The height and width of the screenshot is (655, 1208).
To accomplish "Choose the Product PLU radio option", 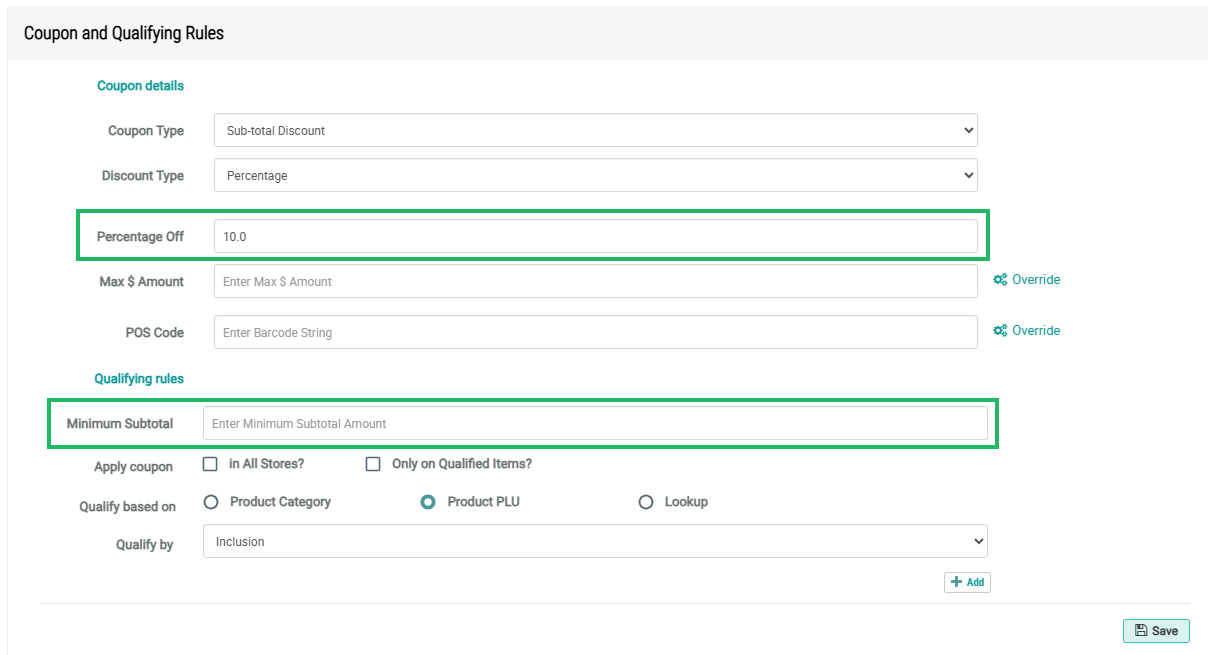I will tap(428, 502).
